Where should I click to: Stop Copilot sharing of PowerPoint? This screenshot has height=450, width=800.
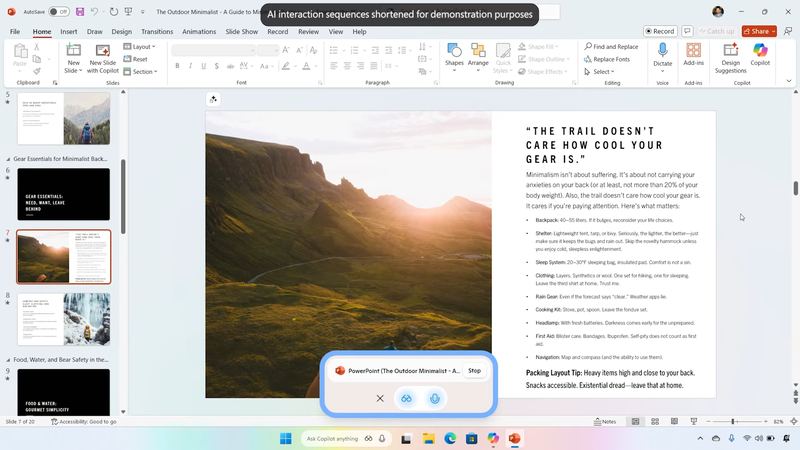tap(474, 371)
